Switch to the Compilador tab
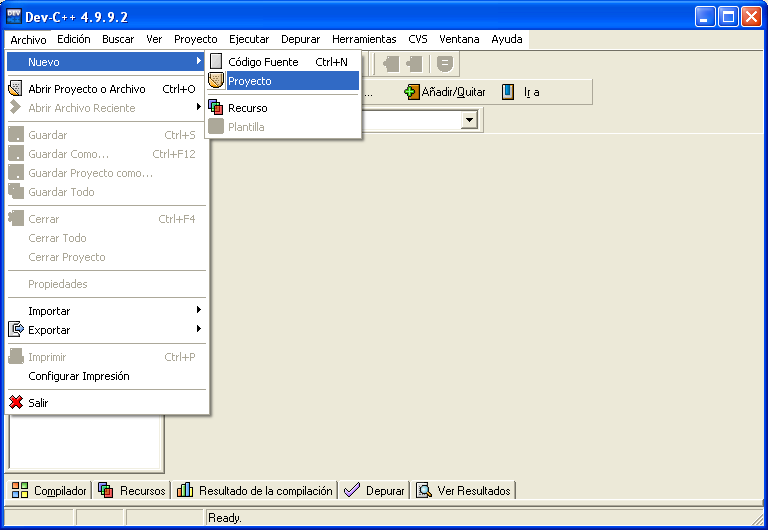The width and height of the screenshot is (768, 530). tap(48, 490)
